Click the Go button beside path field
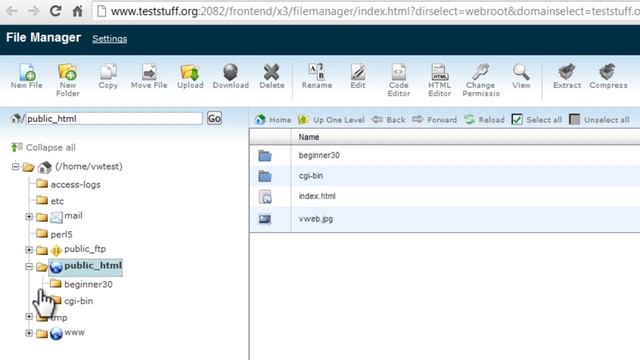Screen dimensions: 640x360 click(214, 118)
